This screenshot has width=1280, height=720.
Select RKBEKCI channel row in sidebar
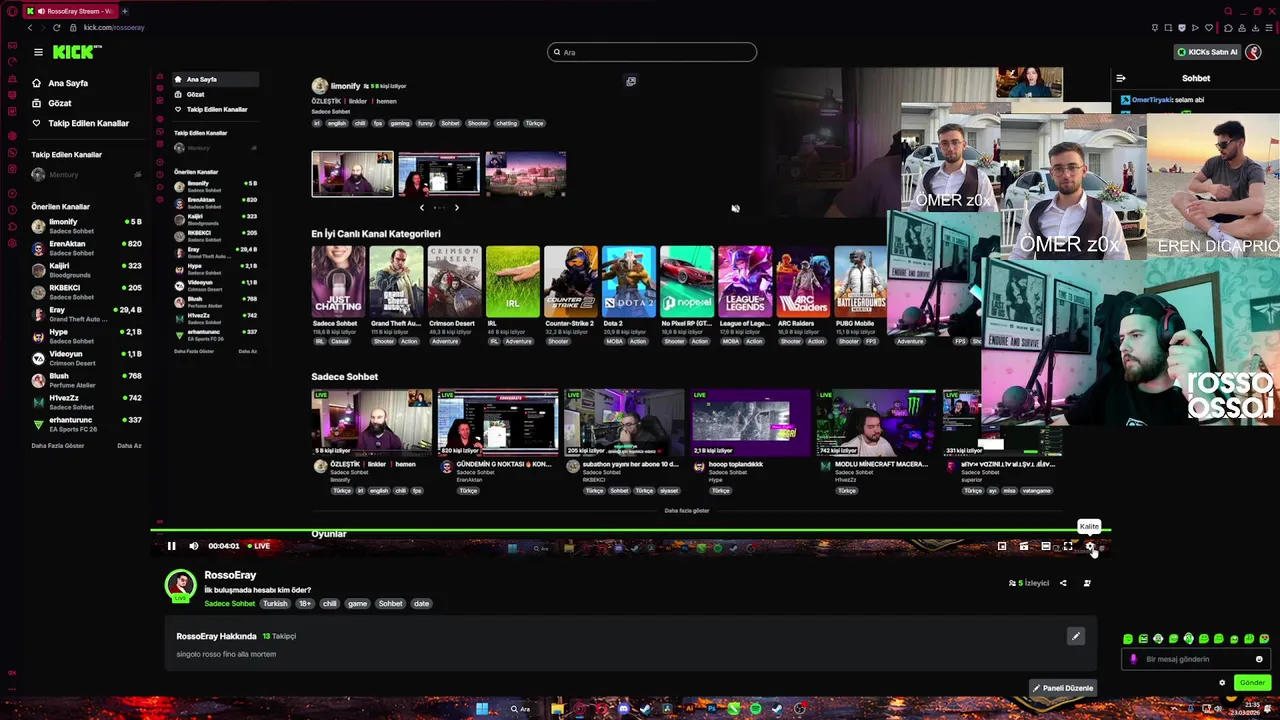click(86, 292)
